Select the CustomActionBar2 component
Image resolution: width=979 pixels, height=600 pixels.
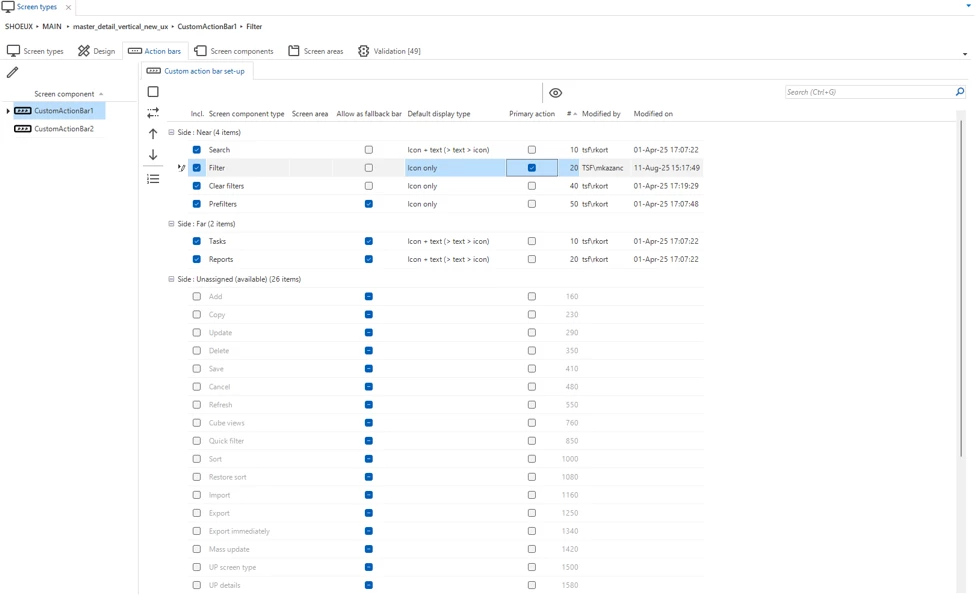(x=63, y=129)
